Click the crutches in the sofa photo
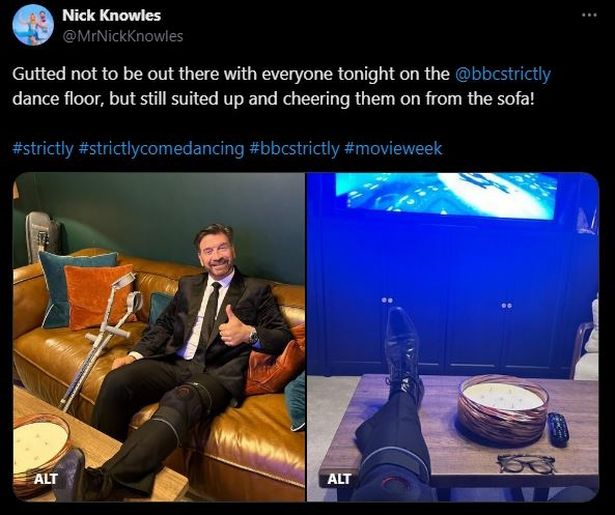The image size is (615, 515). [103, 339]
